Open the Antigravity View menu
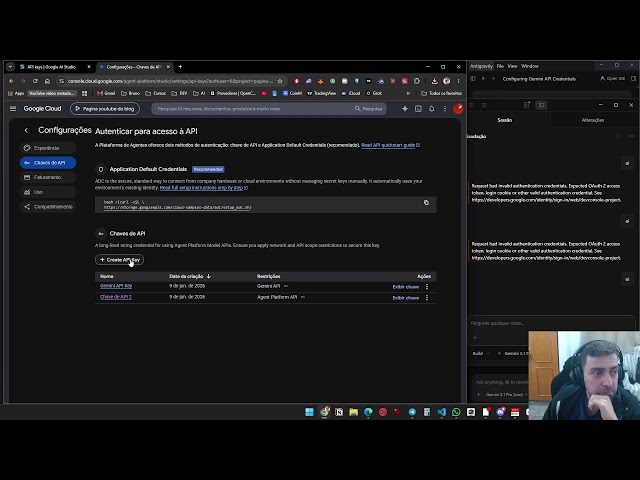This screenshot has height=480, width=640. [x=513, y=66]
